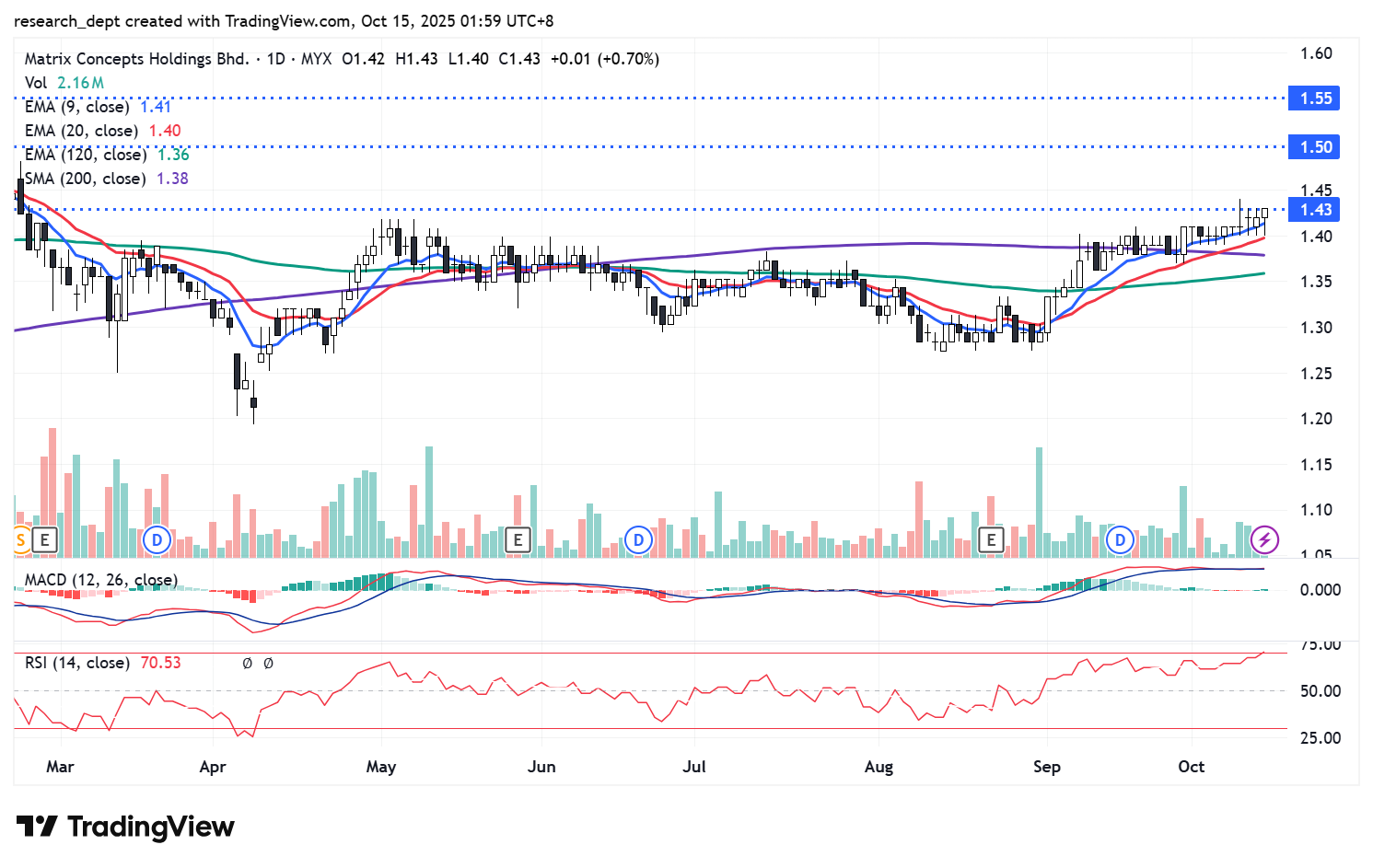Screen dimensions: 1373x868
Task: Select the 1.50 price level label
Action: (1315, 147)
